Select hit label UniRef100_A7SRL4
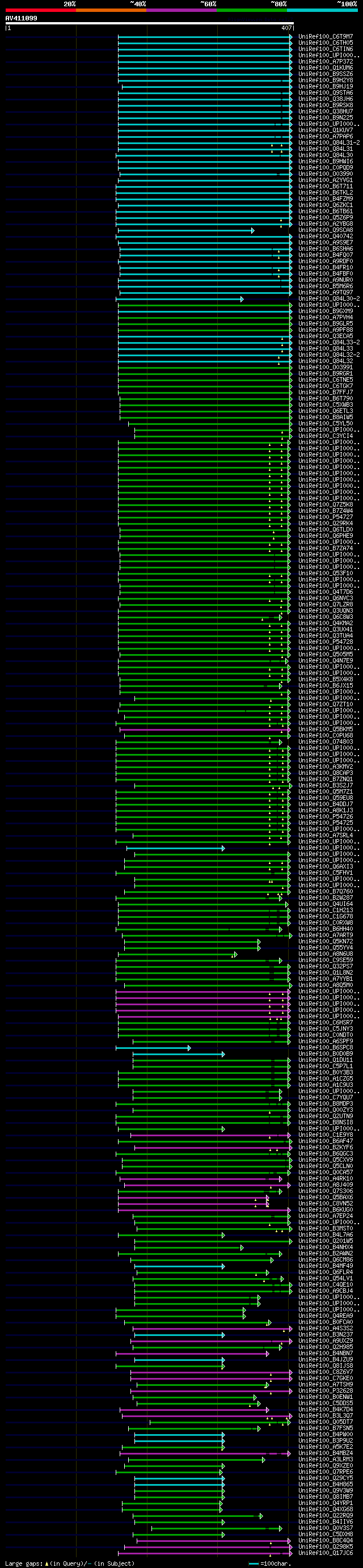This screenshot has height=1568, width=363. point(325,835)
